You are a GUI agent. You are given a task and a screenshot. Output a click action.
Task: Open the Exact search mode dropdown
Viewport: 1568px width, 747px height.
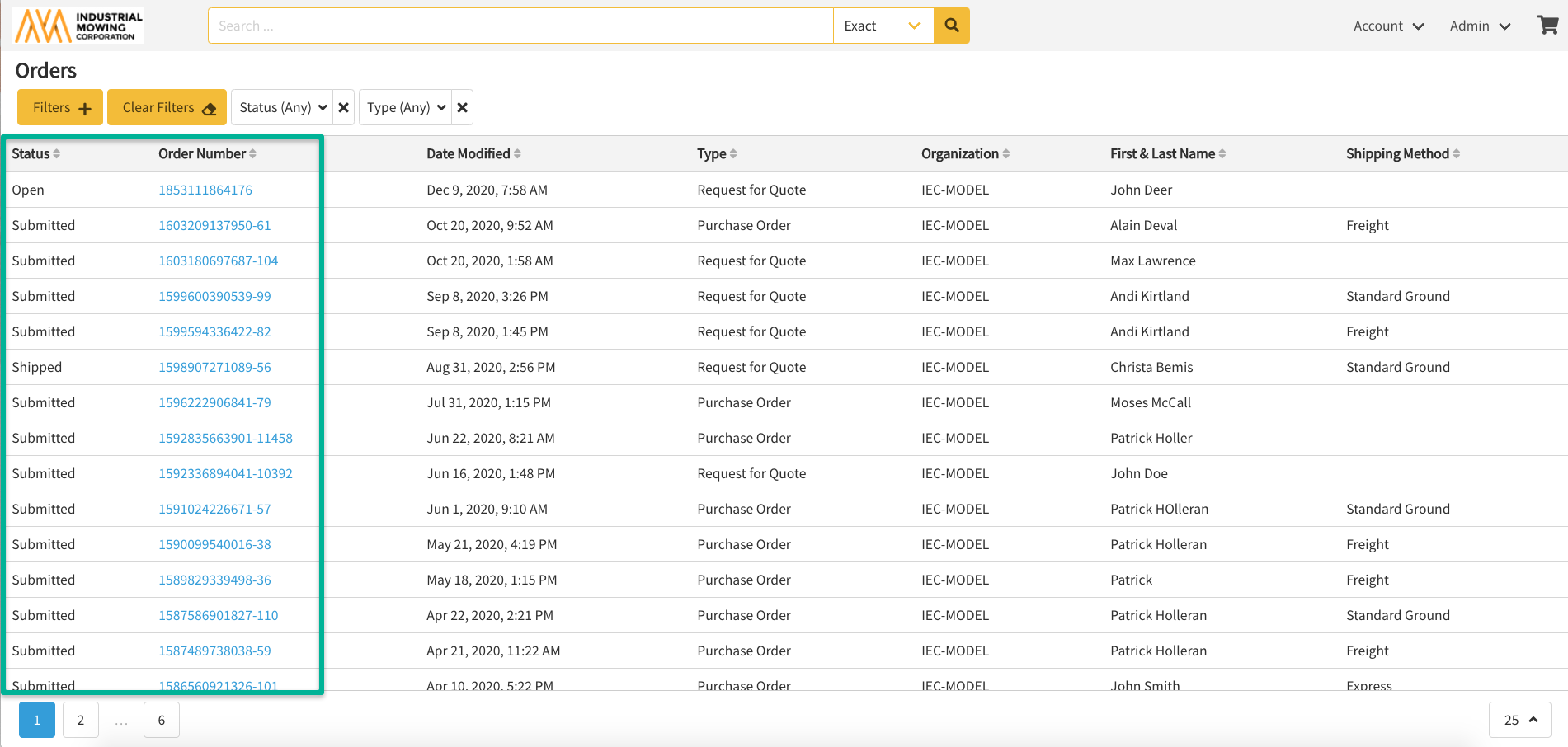[x=883, y=26]
